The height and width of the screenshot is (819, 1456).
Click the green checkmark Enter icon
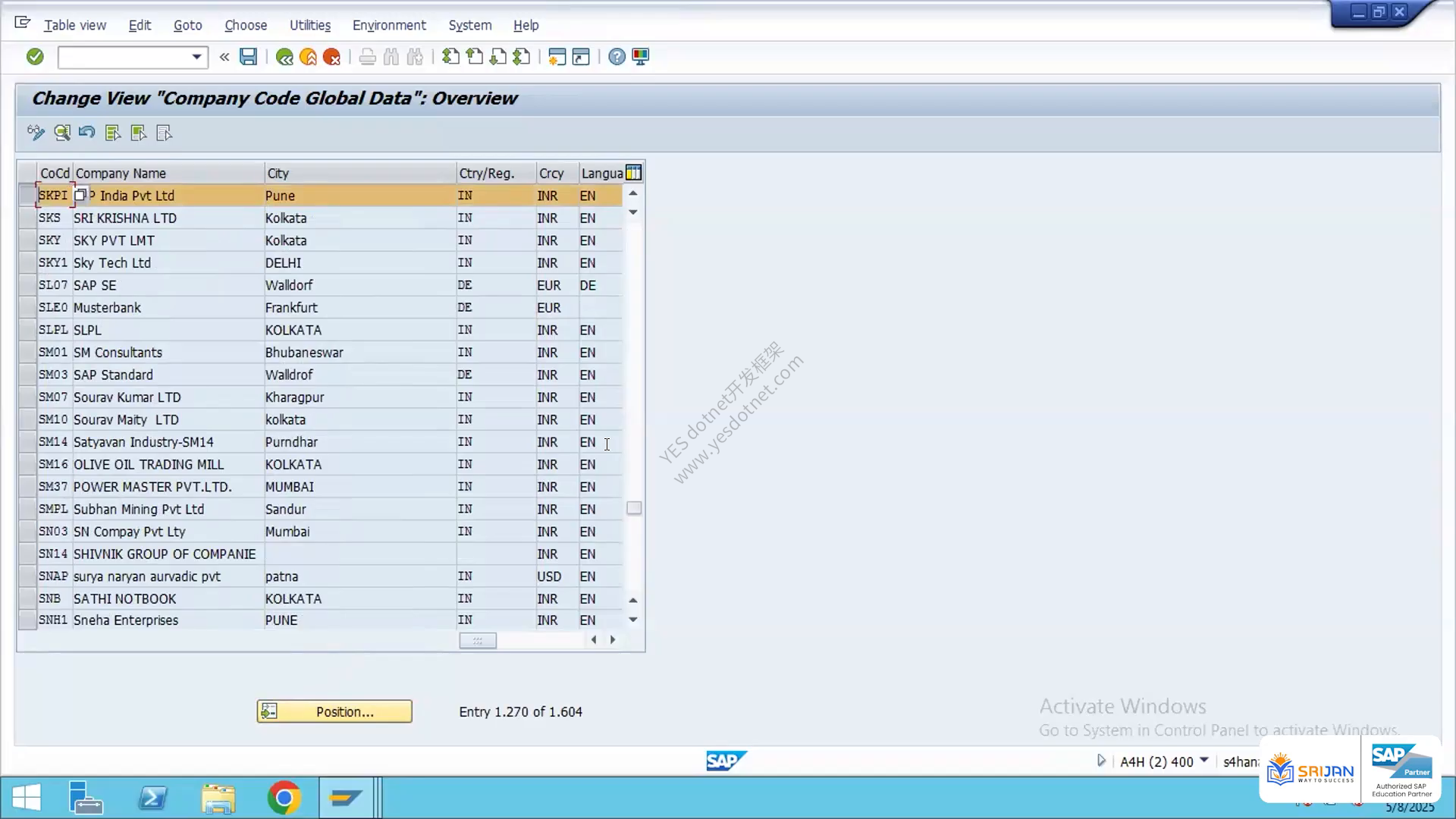tap(35, 57)
